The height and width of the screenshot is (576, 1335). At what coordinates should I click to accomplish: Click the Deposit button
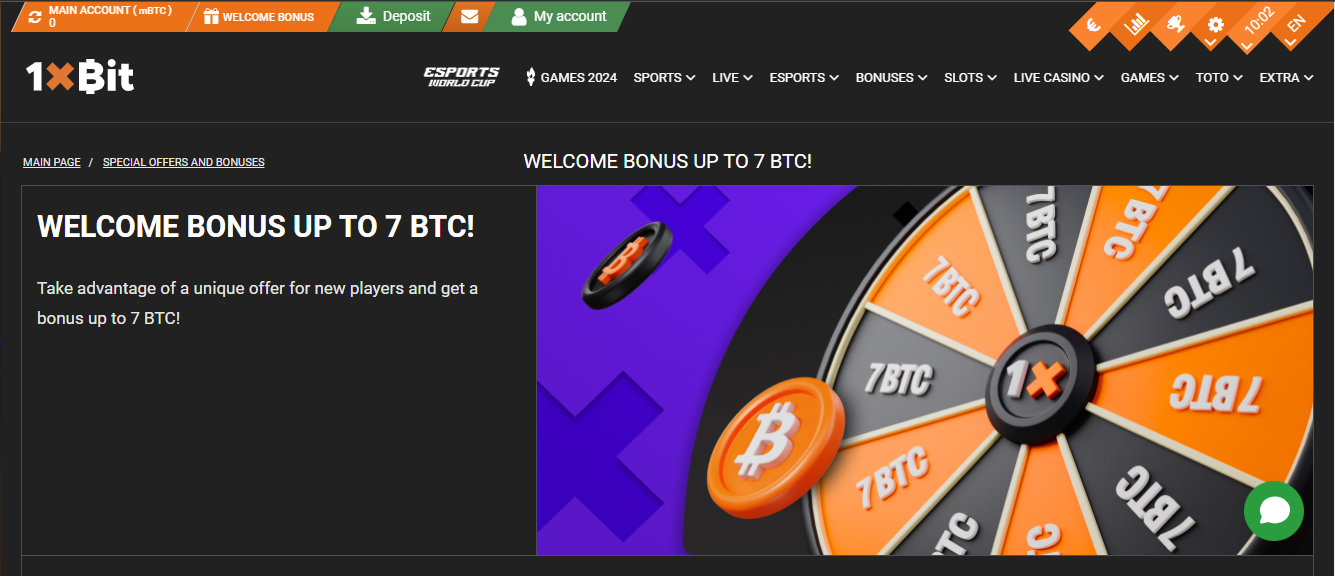click(393, 17)
